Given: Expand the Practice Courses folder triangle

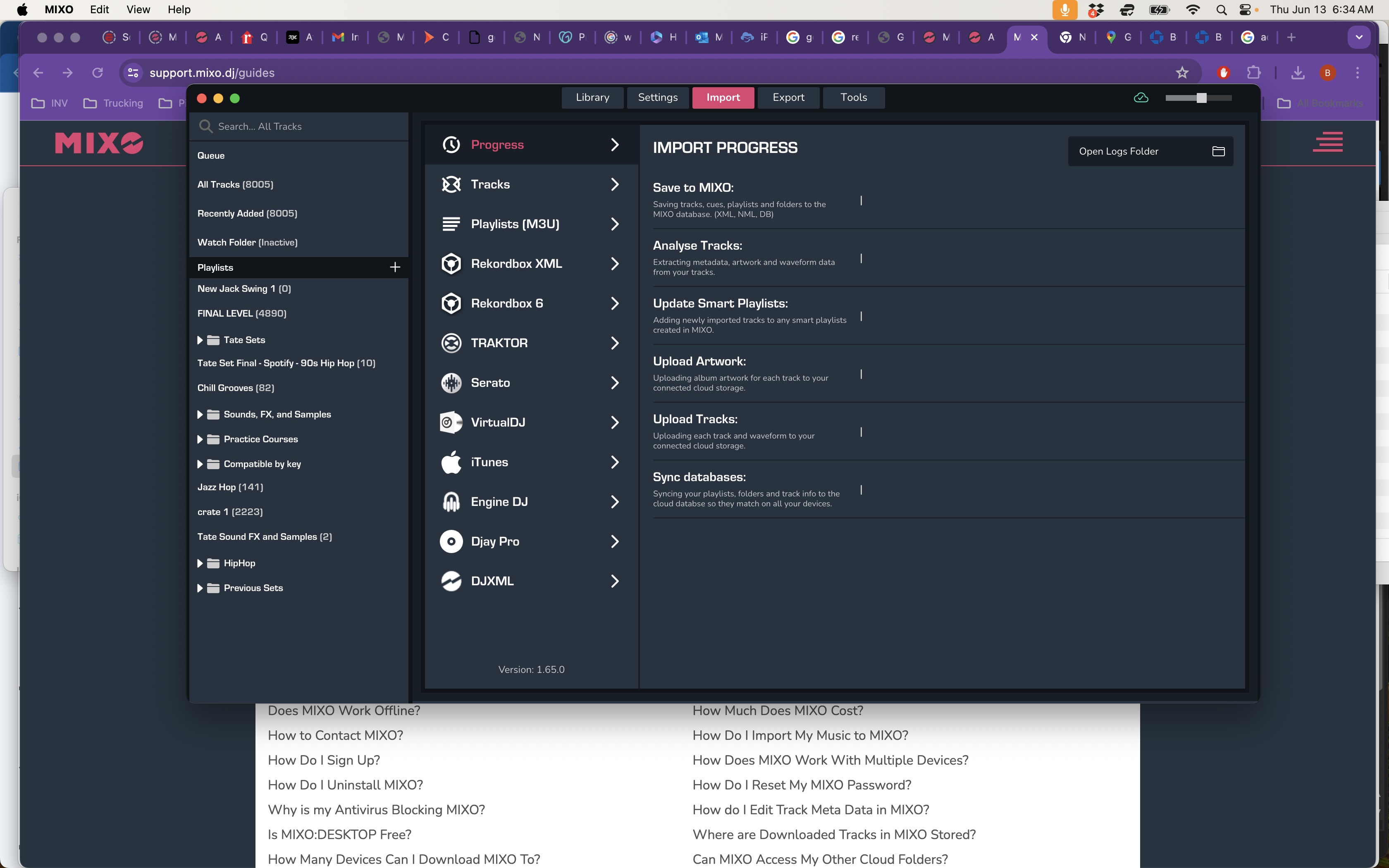Looking at the screenshot, I should click(200, 439).
